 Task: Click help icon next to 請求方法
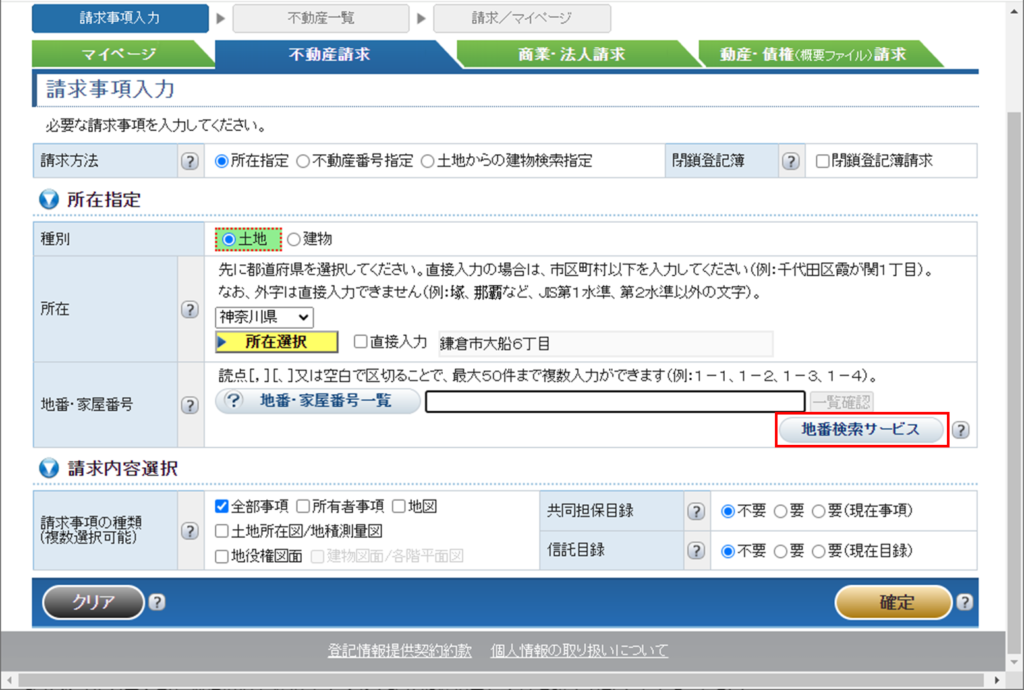click(x=189, y=161)
